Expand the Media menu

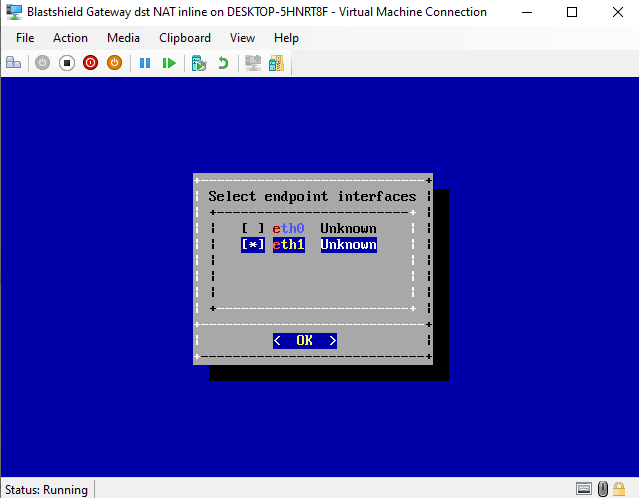click(123, 38)
